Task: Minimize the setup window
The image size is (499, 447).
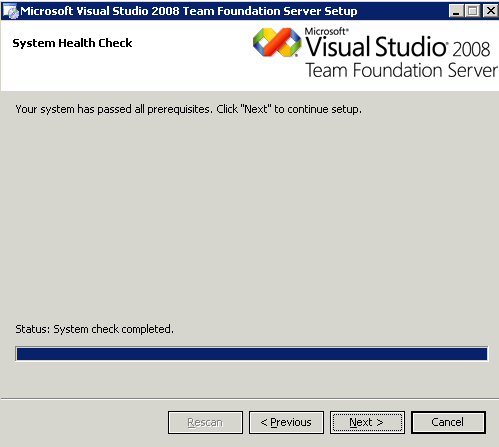Action: pos(456,11)
